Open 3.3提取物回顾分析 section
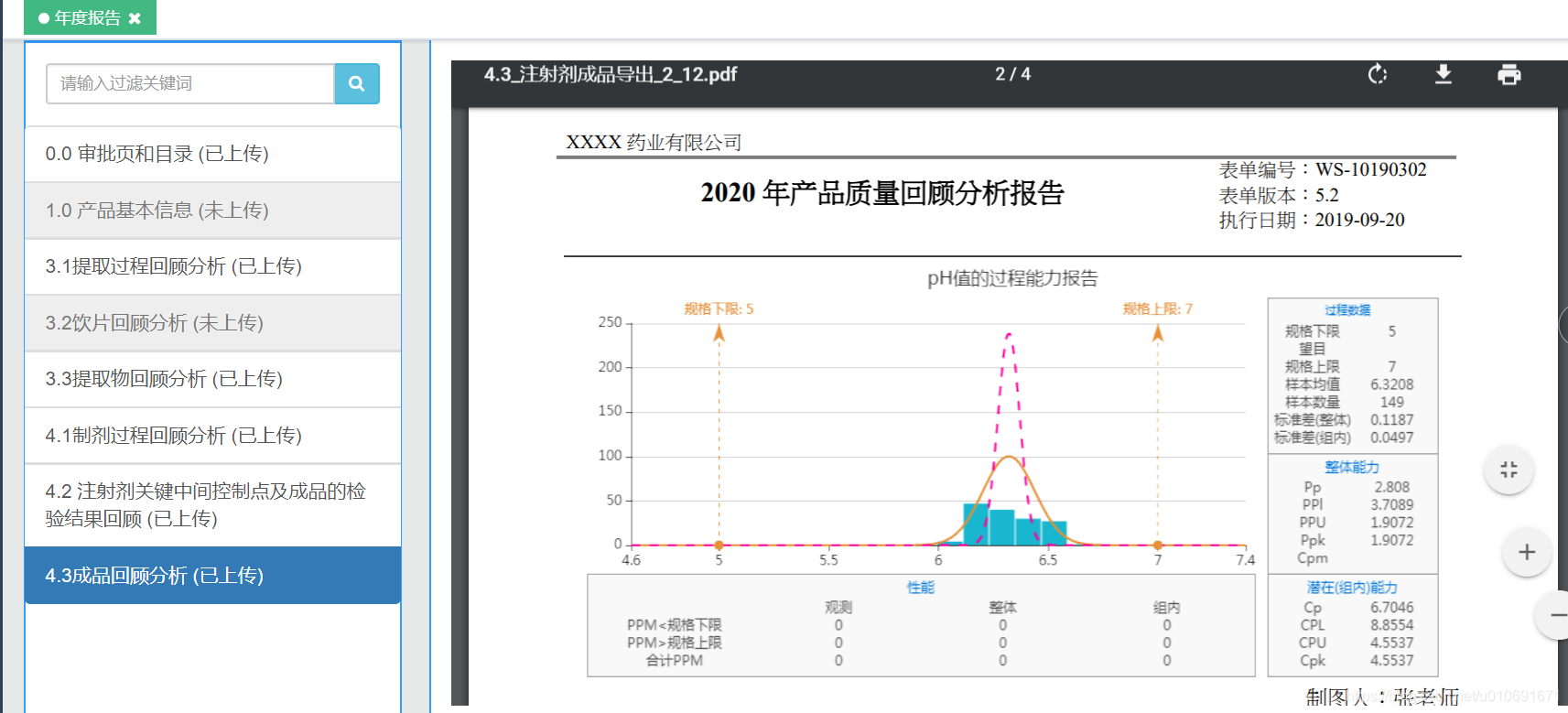The height and width of the screenshot is (713, 1568). [212, 379]
